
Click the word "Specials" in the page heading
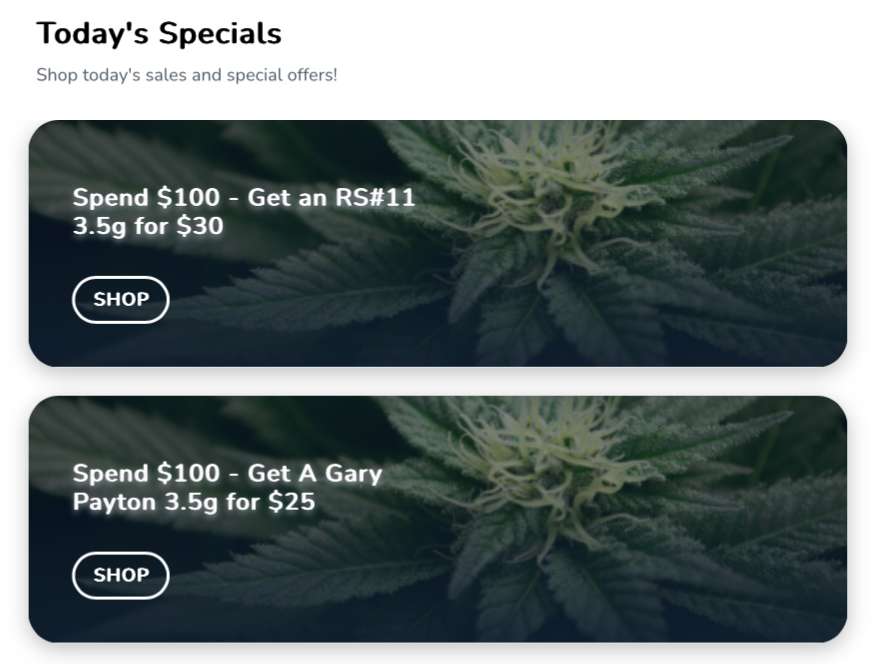(x=220, y=34)
